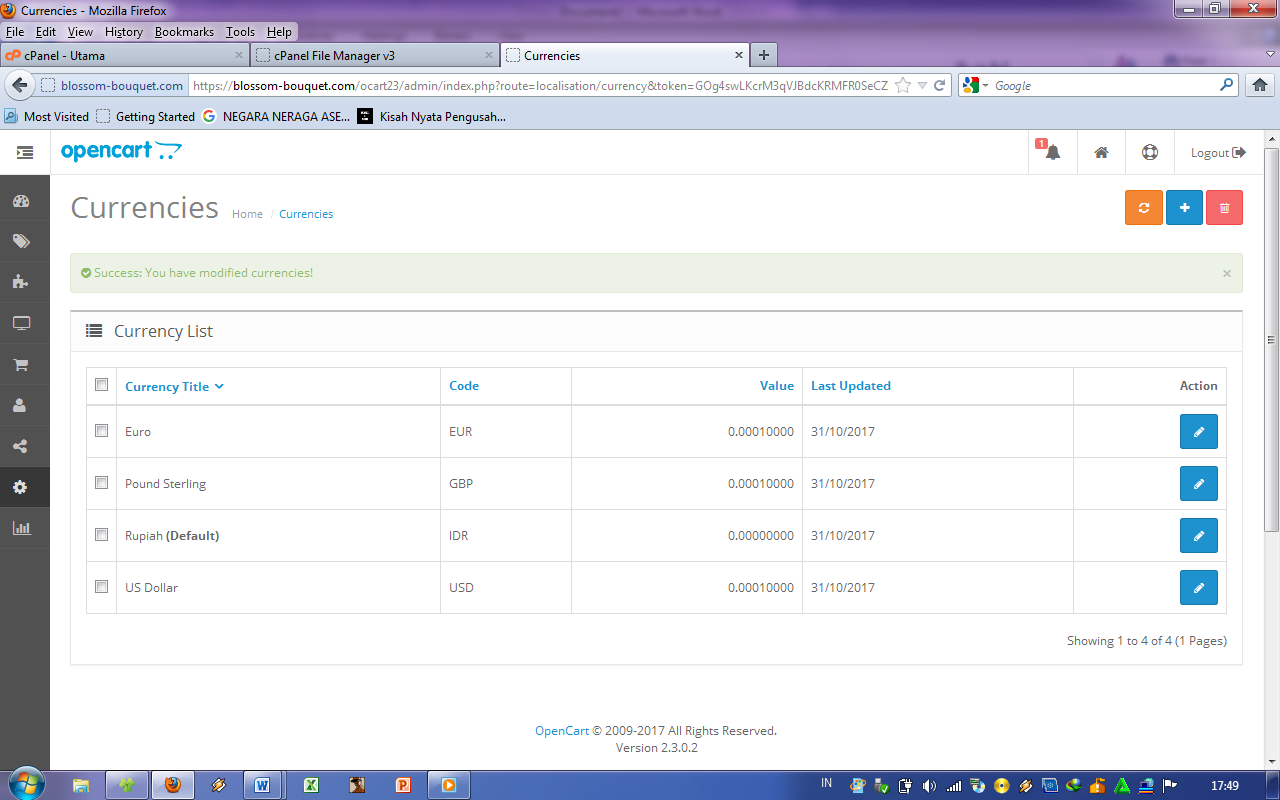The height and width of the screenshot is (800, 1280).
Task: Edit the Rupiah currency with pencil button
Action: 1199,536
